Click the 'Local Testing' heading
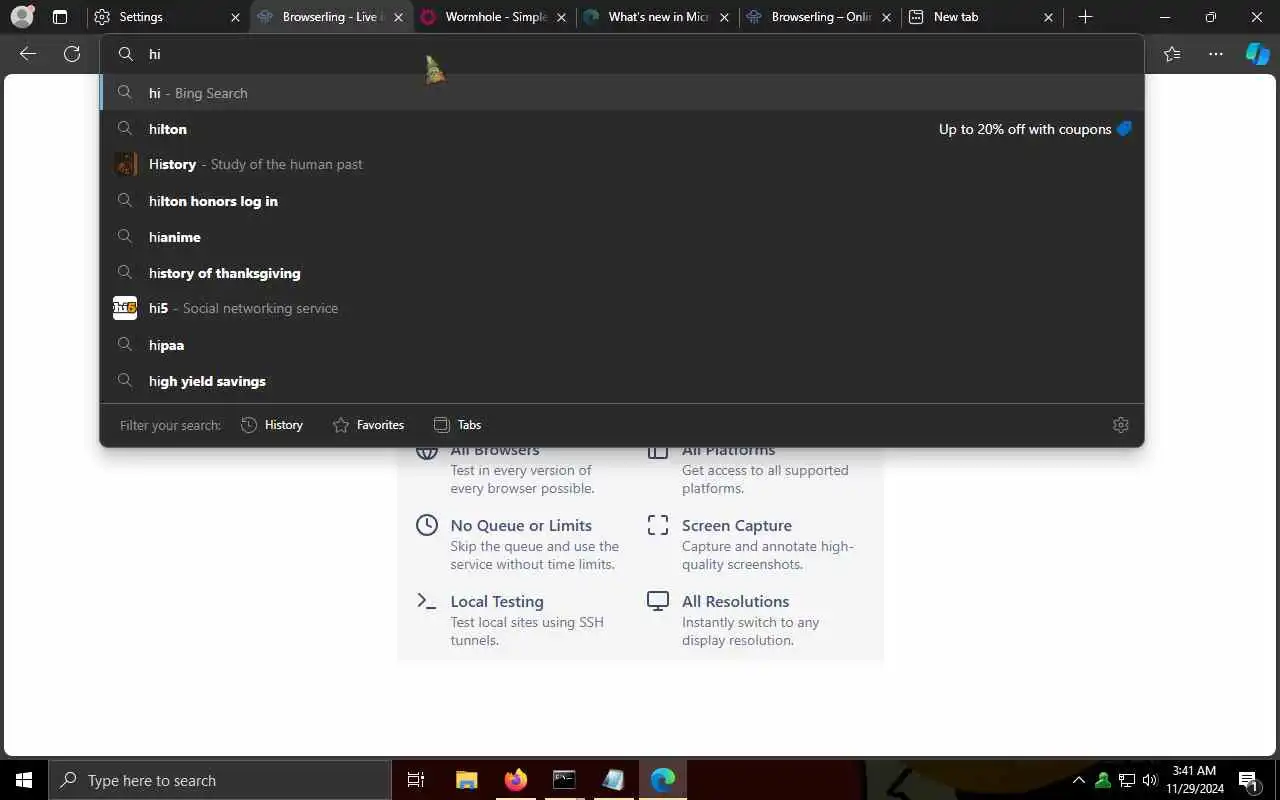 click(497, 601)
